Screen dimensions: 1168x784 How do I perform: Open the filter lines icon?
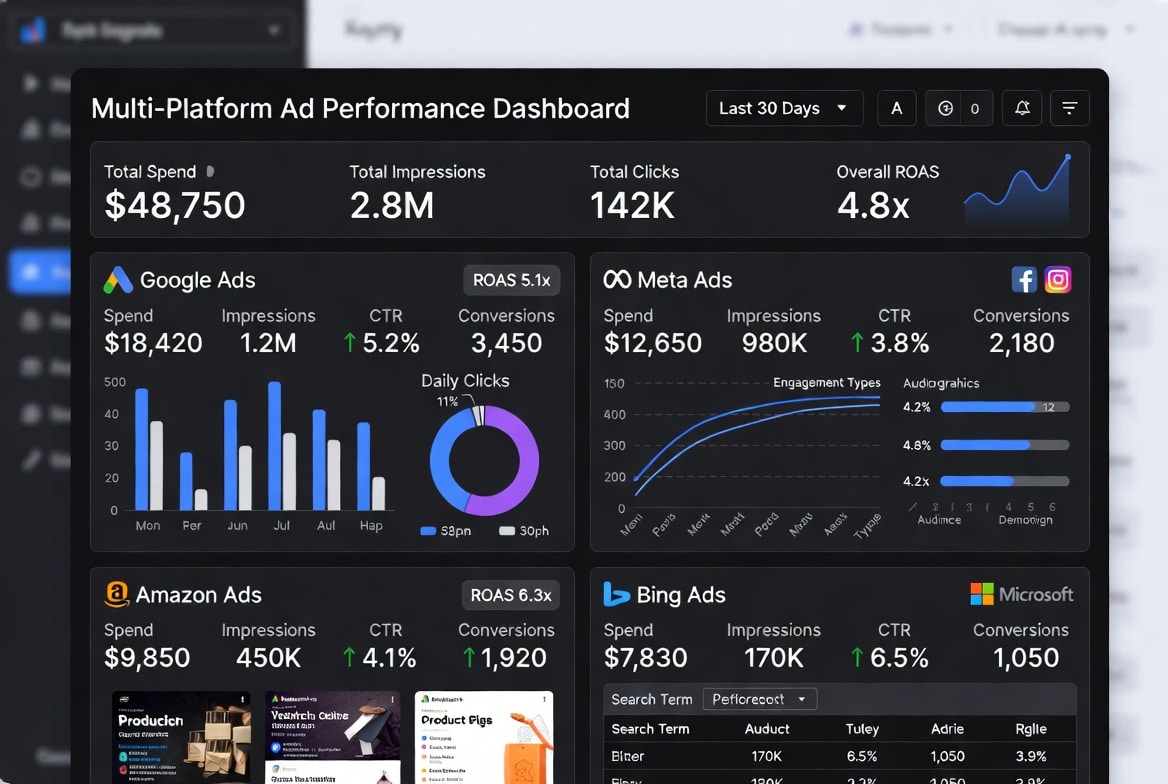click(1070, 108)
